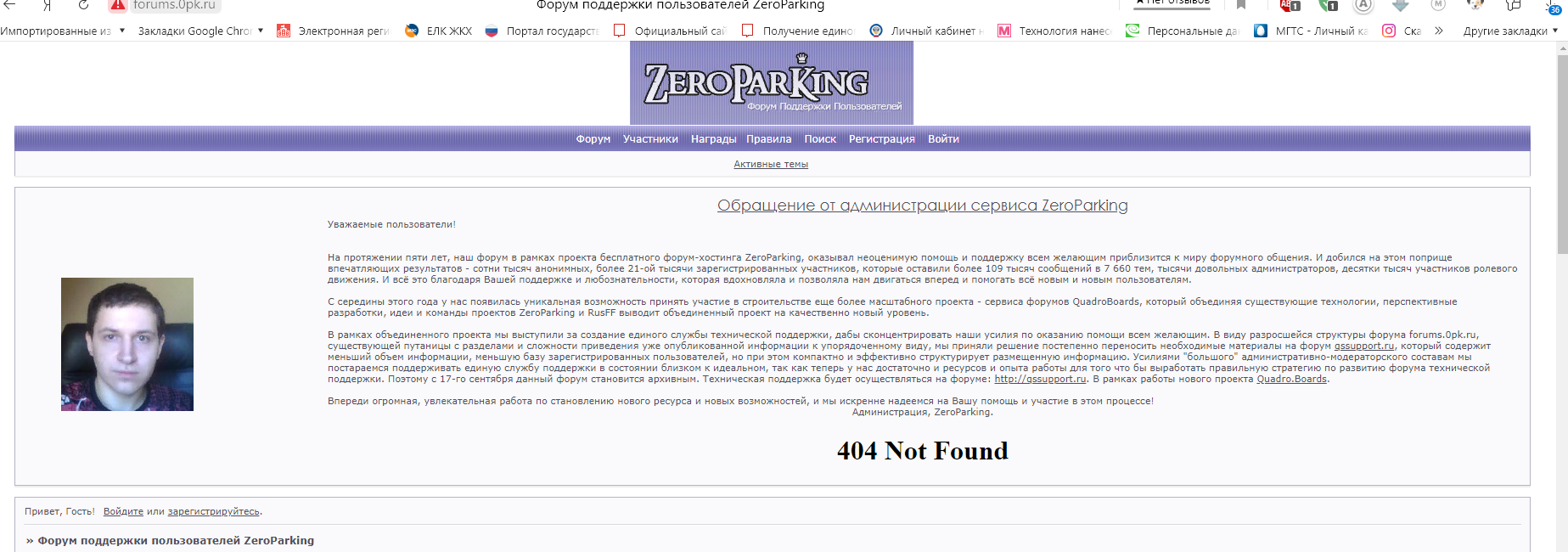Image resolution: width=1568 pixels, height=552 pixels.
Task: Expand the 'Импортированные из' bookmarks folder
Action: pyautogui.click(x=63, y=31)
